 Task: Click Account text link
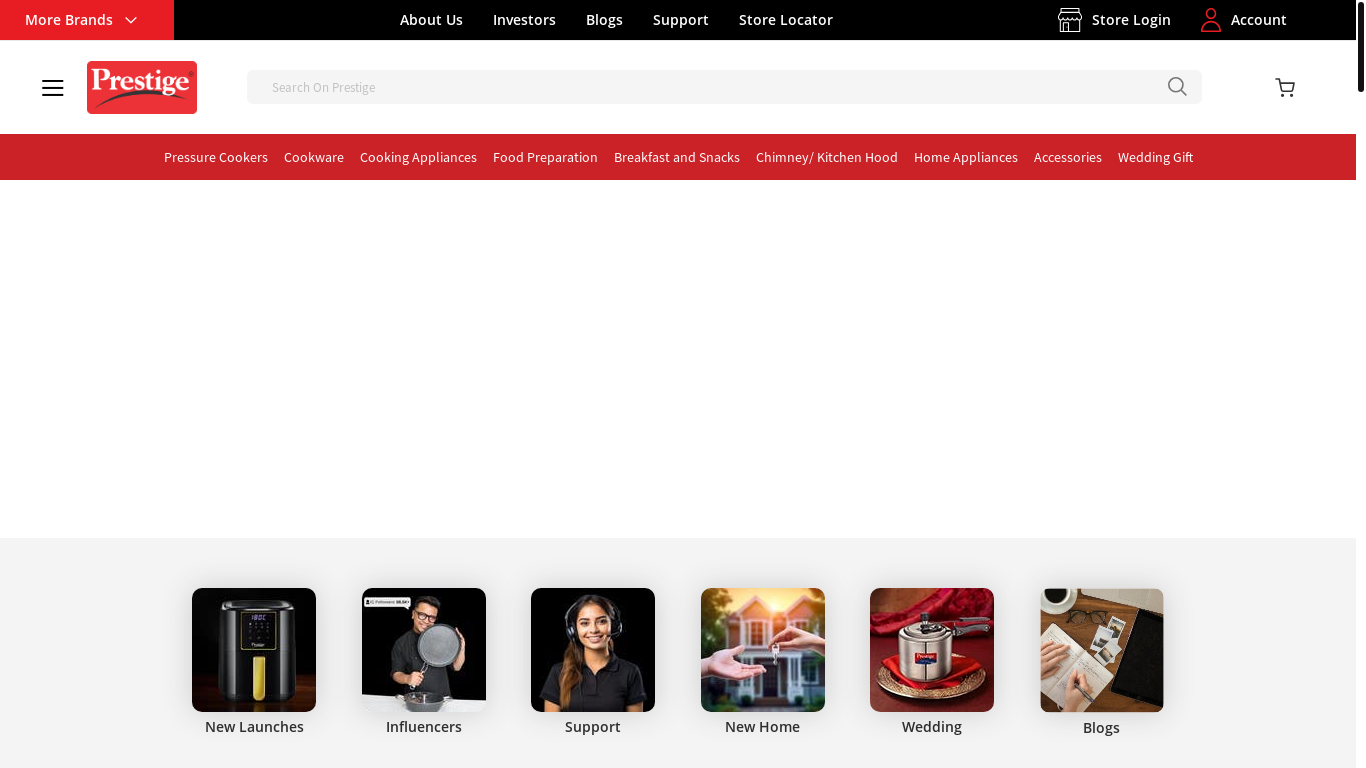1259,20
